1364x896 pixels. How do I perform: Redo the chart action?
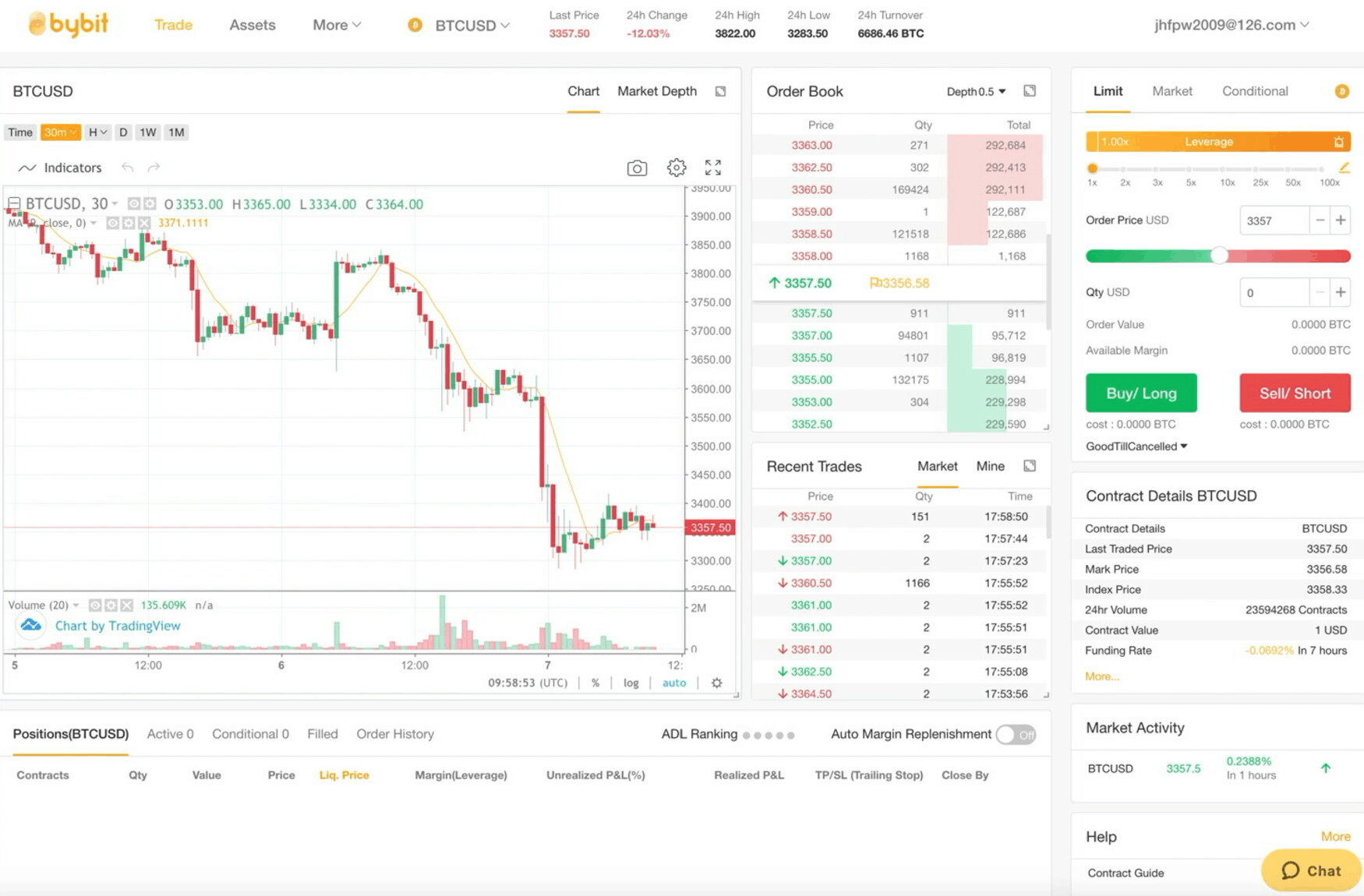click(154, 168)
